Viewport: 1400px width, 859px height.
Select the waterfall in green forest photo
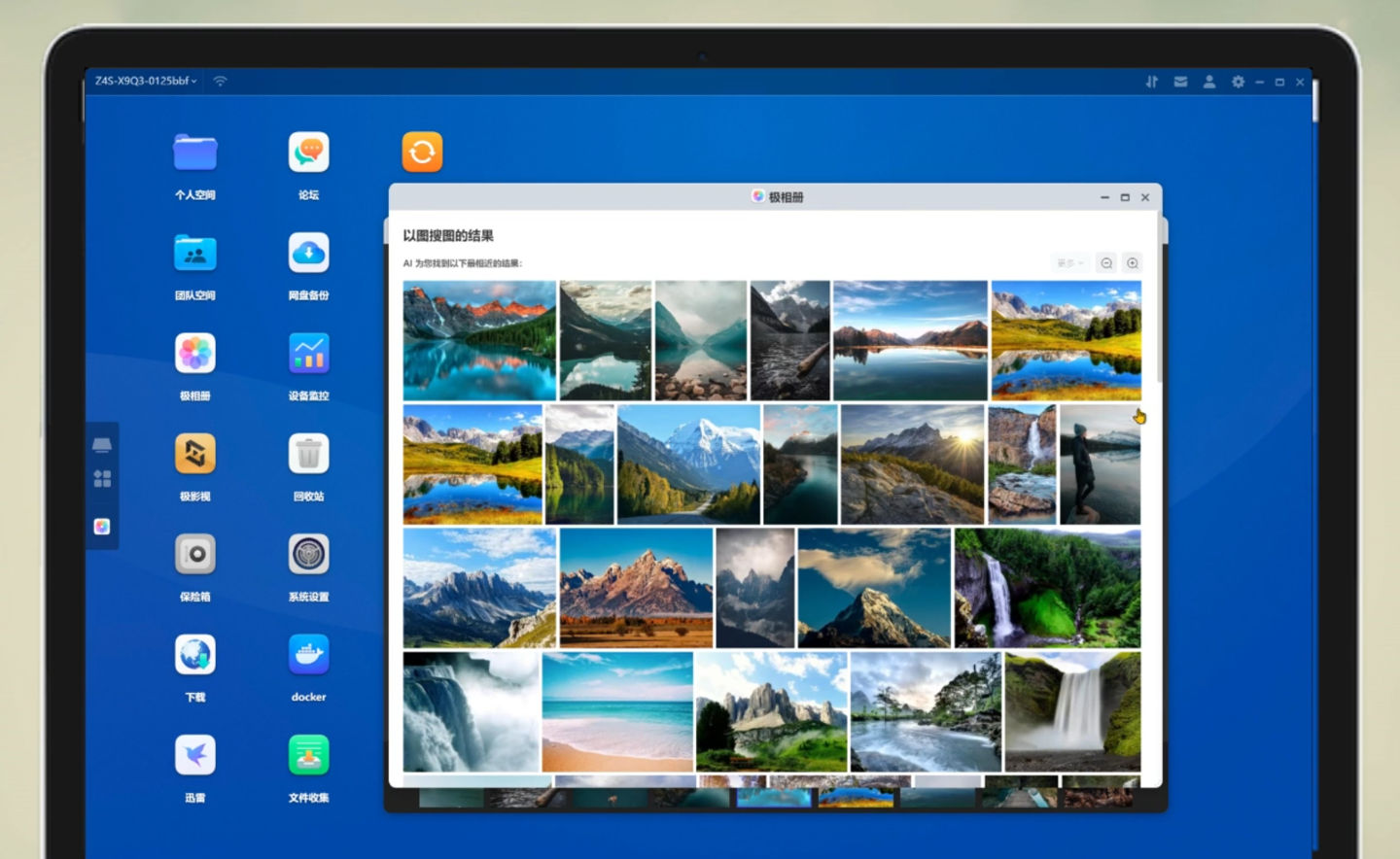[1047, 588]
